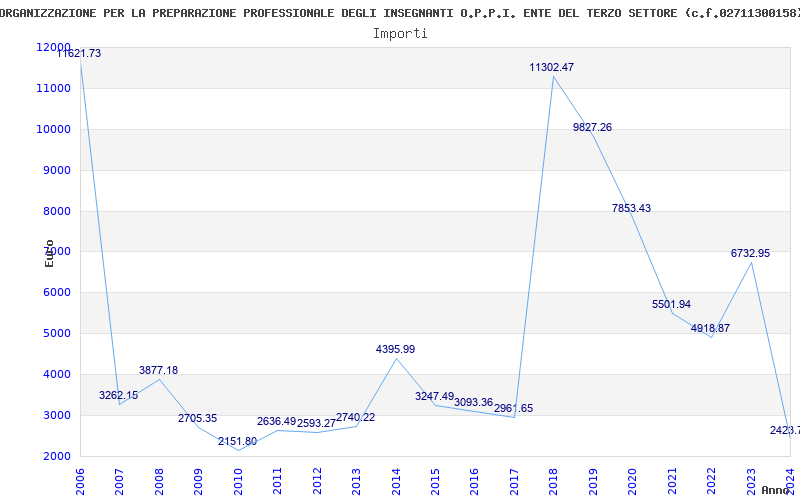Click the 4395.99 data label
800x500 pixels.
(395, 349)
